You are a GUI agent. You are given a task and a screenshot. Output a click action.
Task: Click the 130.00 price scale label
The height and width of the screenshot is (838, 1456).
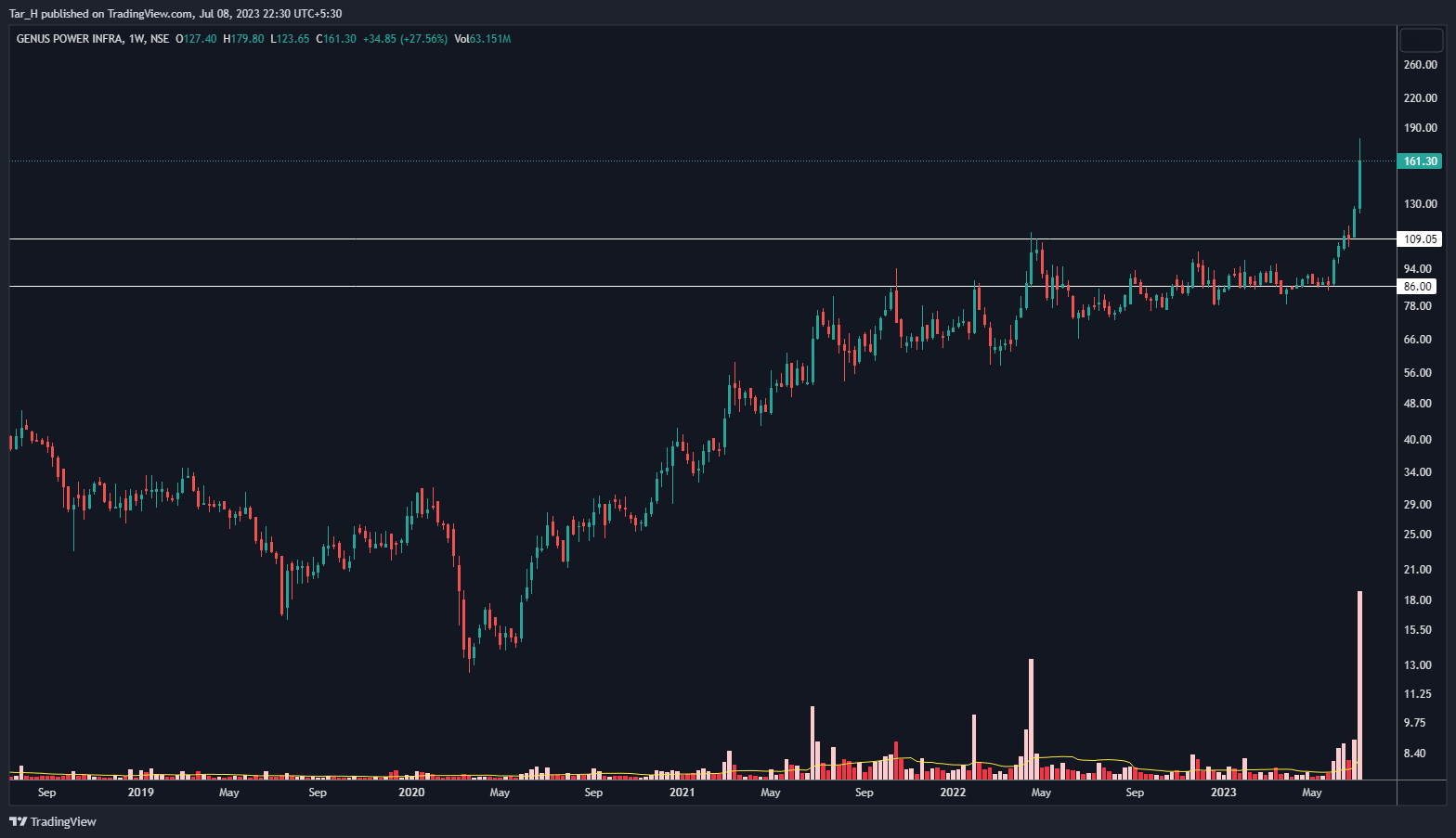[1421, 204]
